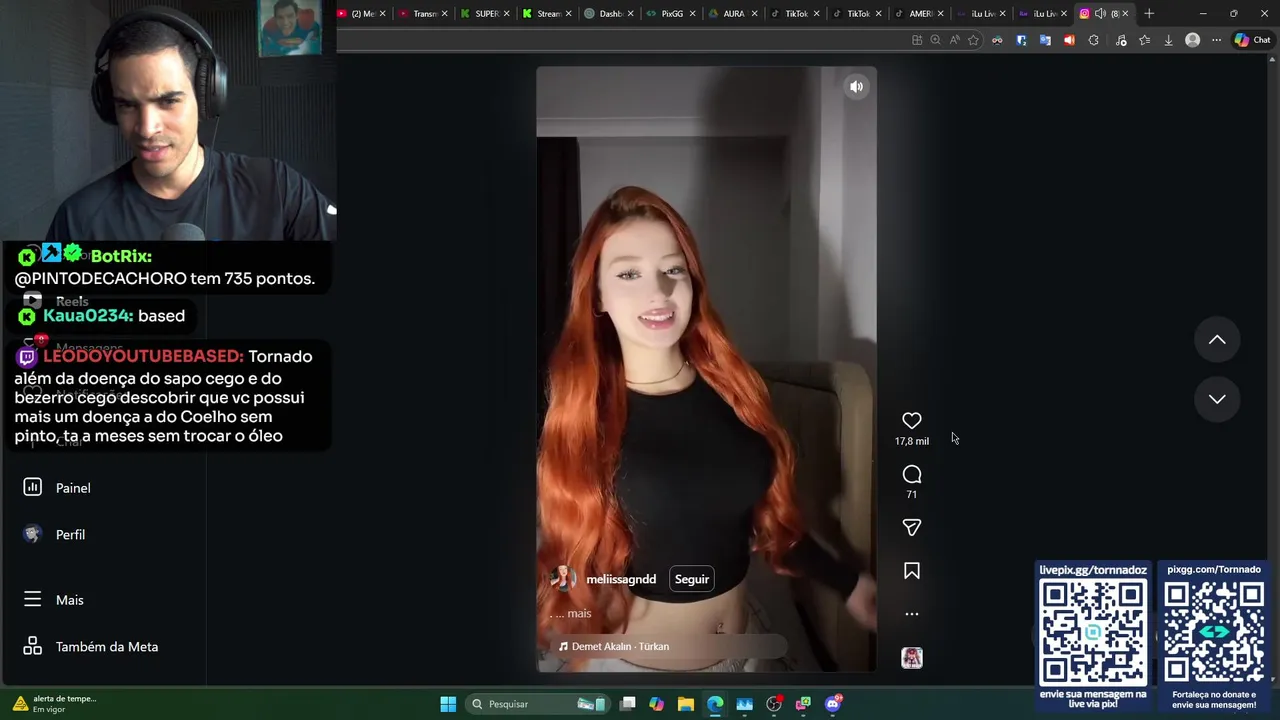Click the pixgg.com/Tornnado QR code
The width and height of the screenshot is (1280, 720).
pyautogui.click(x=1214, y=632)
